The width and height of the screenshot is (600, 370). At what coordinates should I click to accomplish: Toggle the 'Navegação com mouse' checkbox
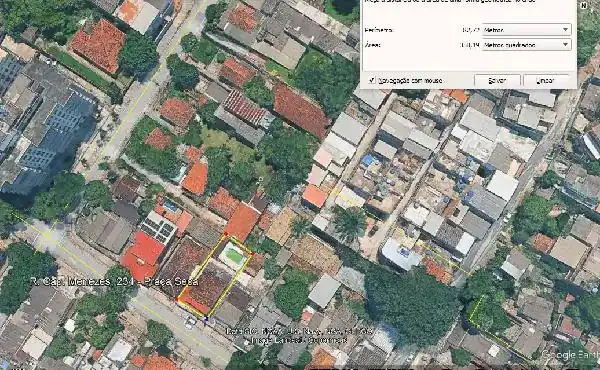coord(372,80)
